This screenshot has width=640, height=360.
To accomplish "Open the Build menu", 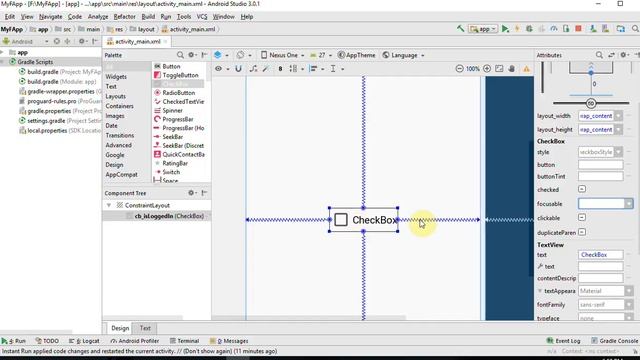I will click(x=148, y=17).
